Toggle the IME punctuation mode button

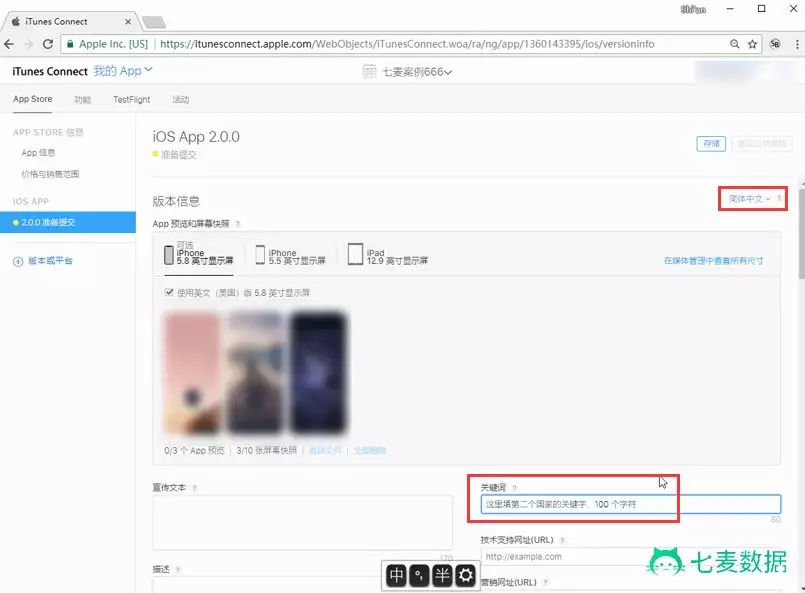tap(420, 575)
